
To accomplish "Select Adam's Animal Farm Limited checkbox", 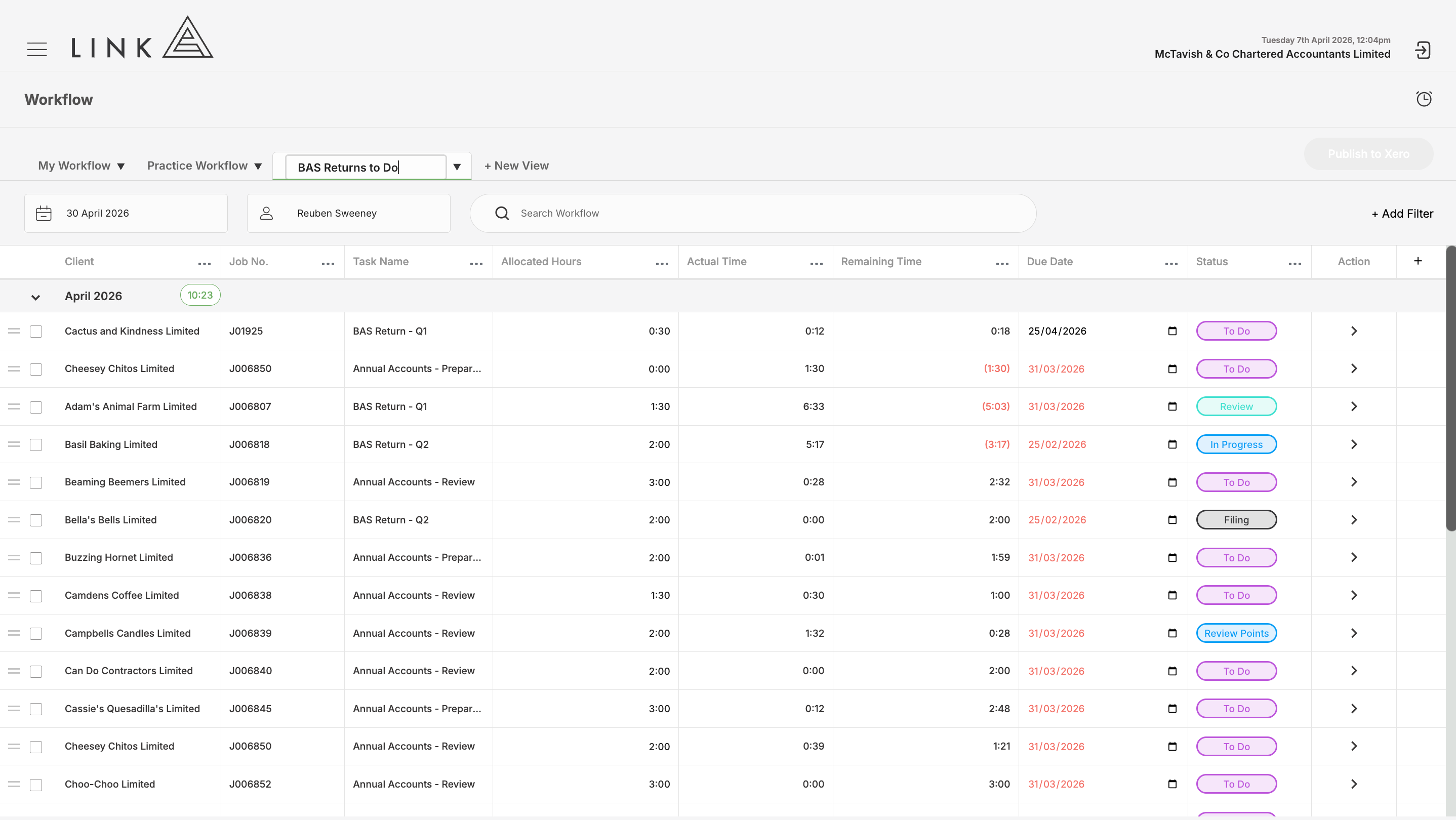I will click(36, 407).
